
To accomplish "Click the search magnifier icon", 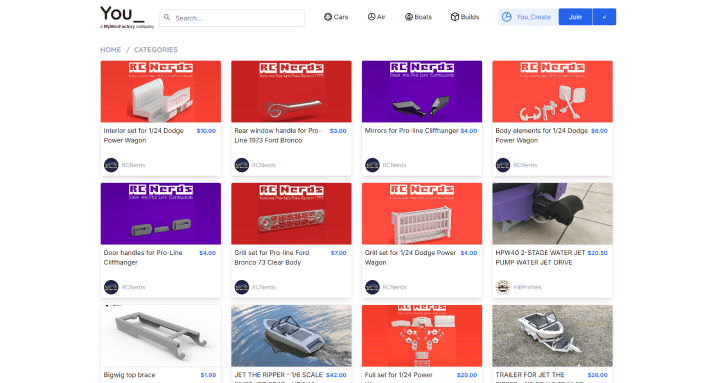I will (x=167, y=18).
